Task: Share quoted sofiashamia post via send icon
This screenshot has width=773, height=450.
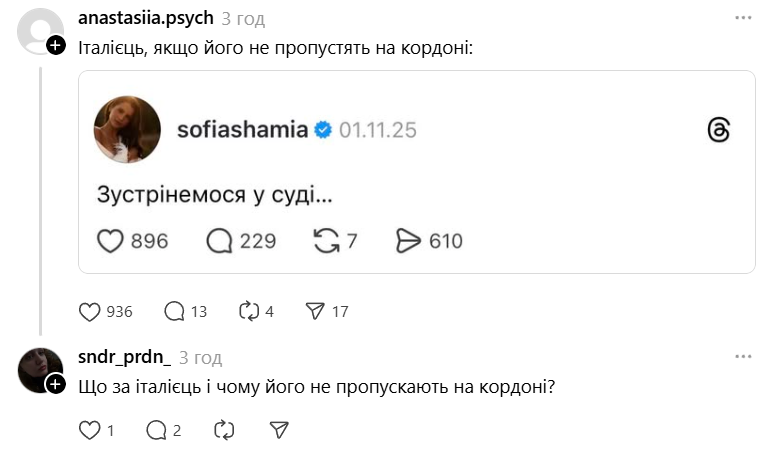Action: [410, 240]
